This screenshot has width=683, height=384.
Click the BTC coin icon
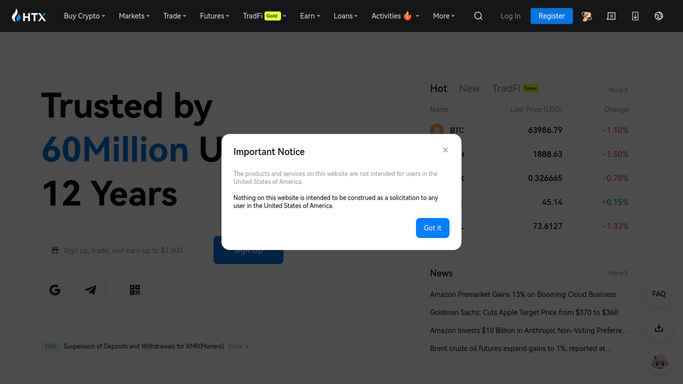click(x=437, y=129)
